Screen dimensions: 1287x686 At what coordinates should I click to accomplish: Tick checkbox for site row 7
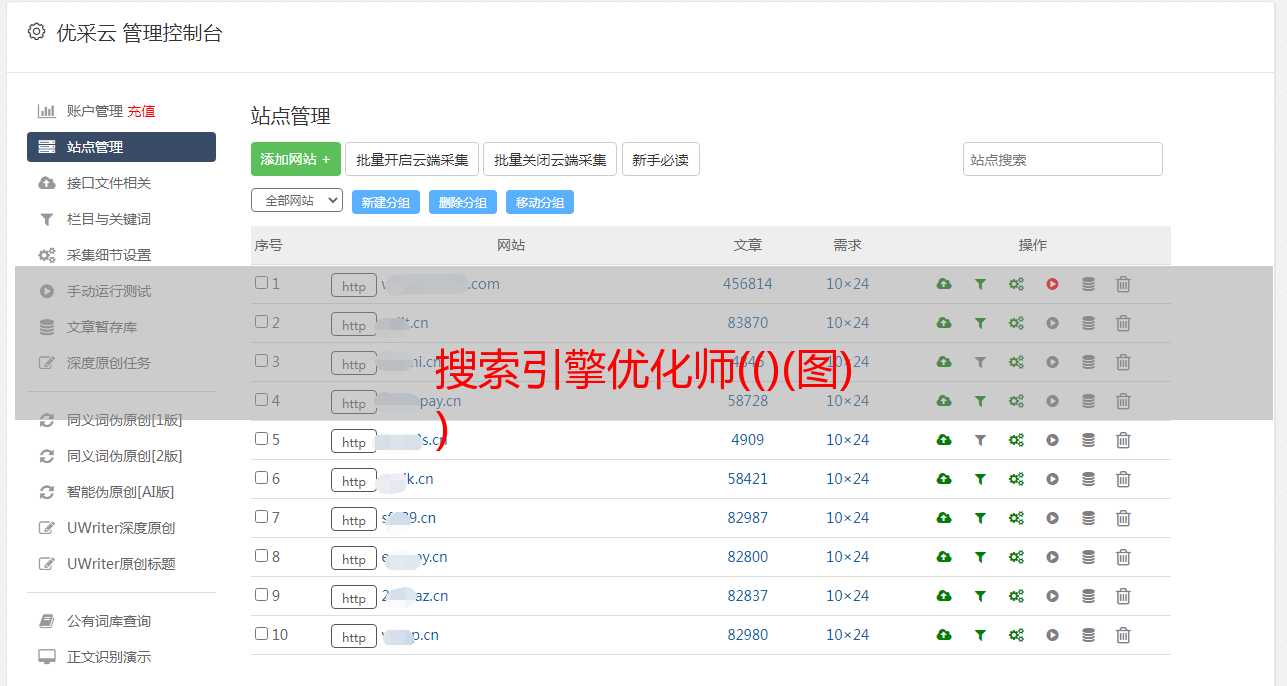tap(261, 517)
